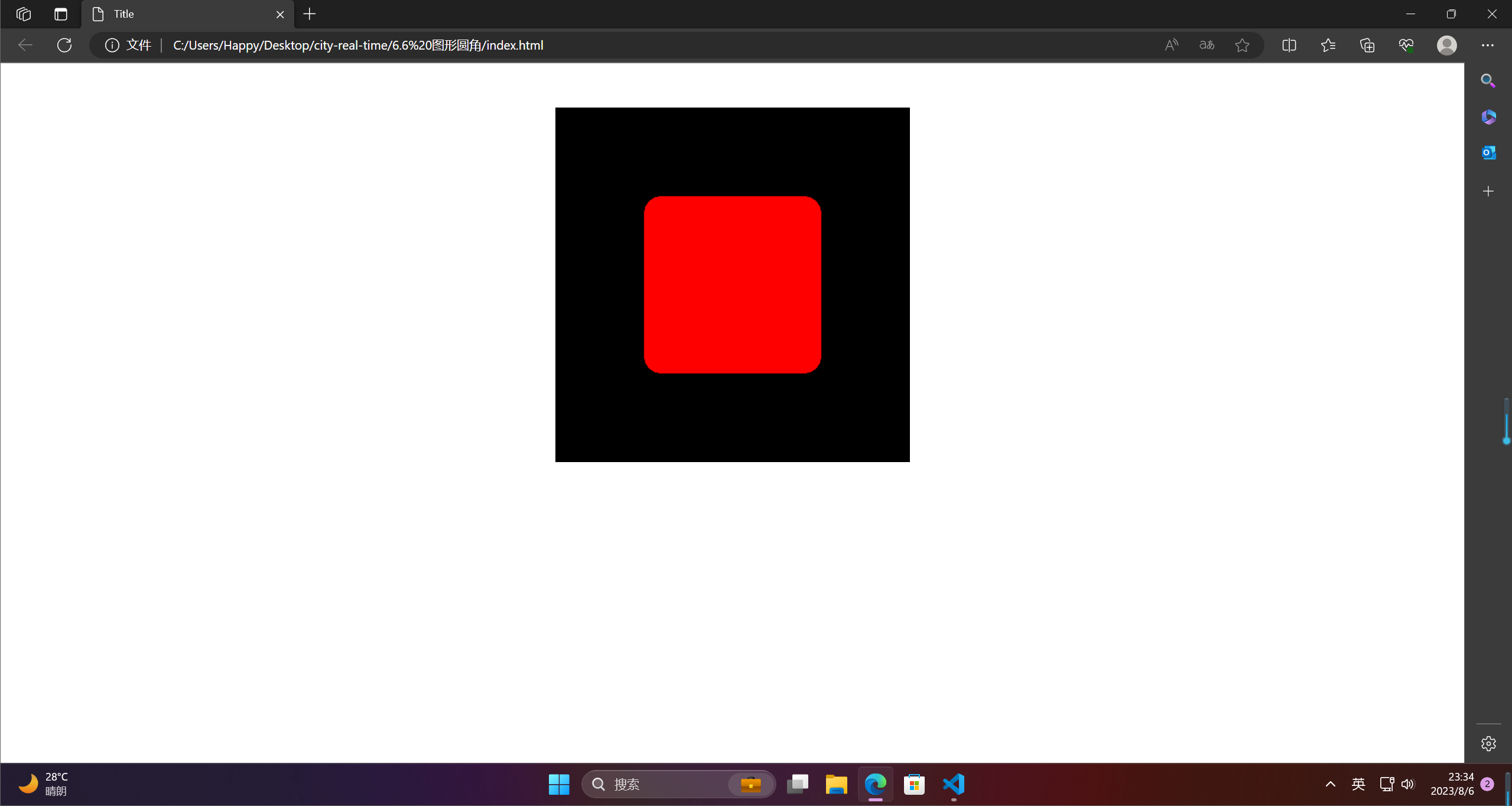The width and height of the screenshot is (1512, 806).
Task: Open a new tab
Action: [310, 14]
